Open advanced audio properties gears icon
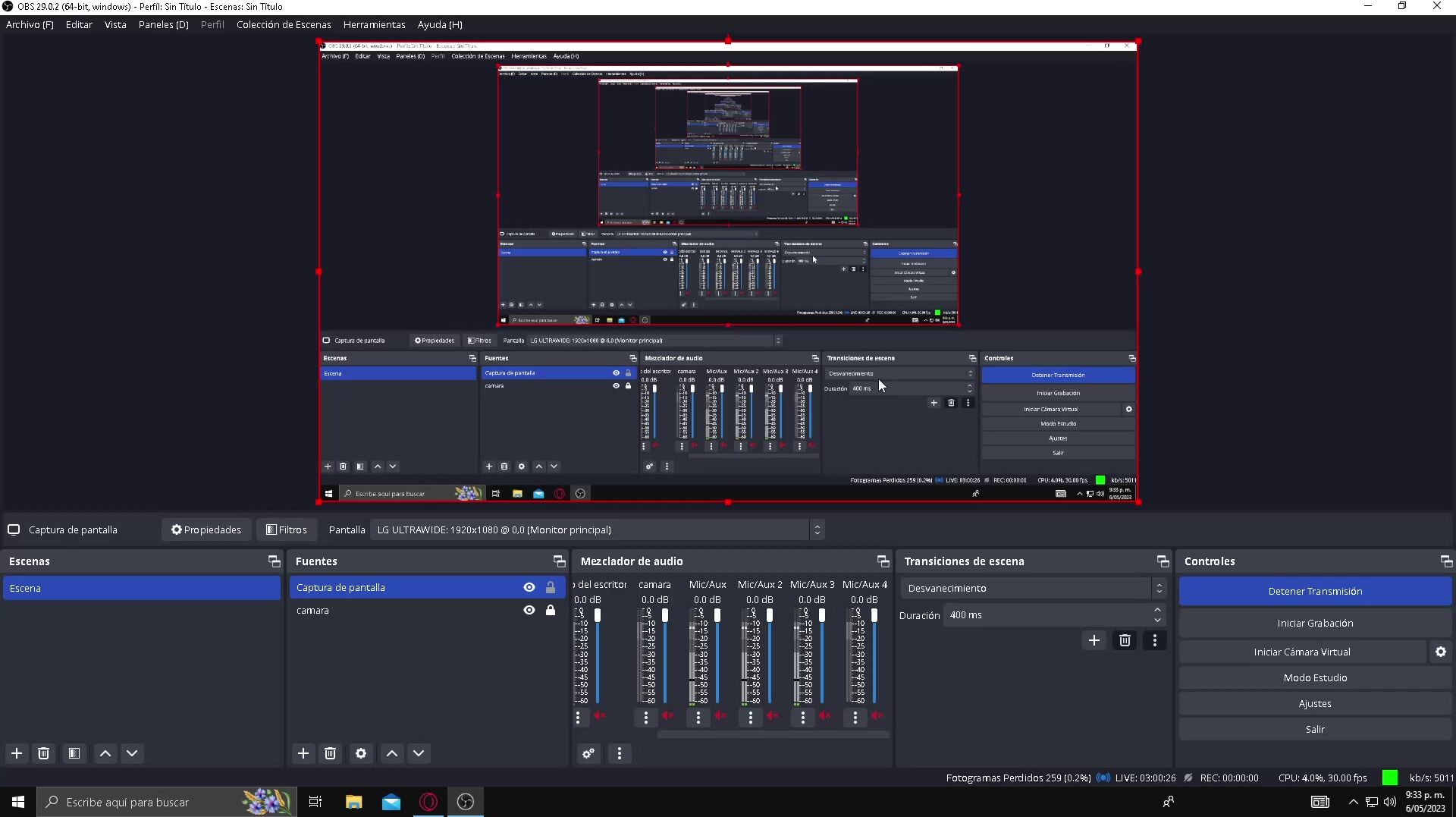 coord(588,753)
